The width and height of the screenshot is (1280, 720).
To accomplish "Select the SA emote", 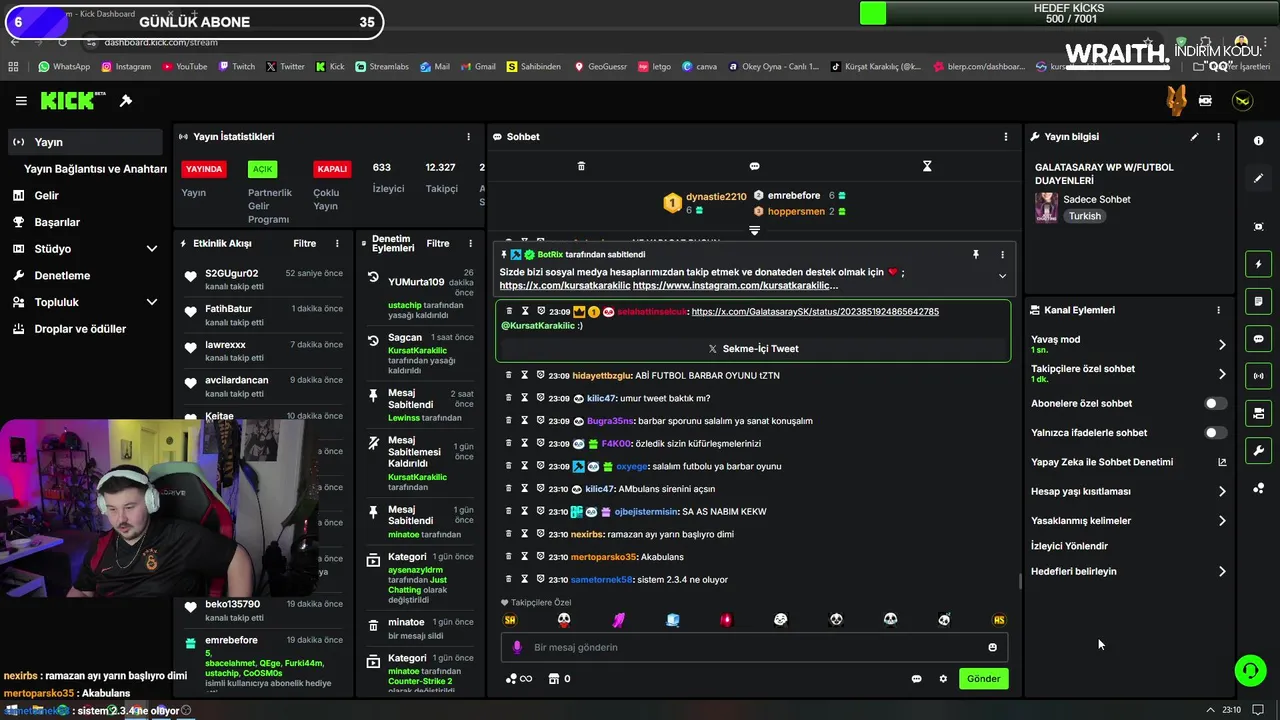I will [x=510, y=620].
